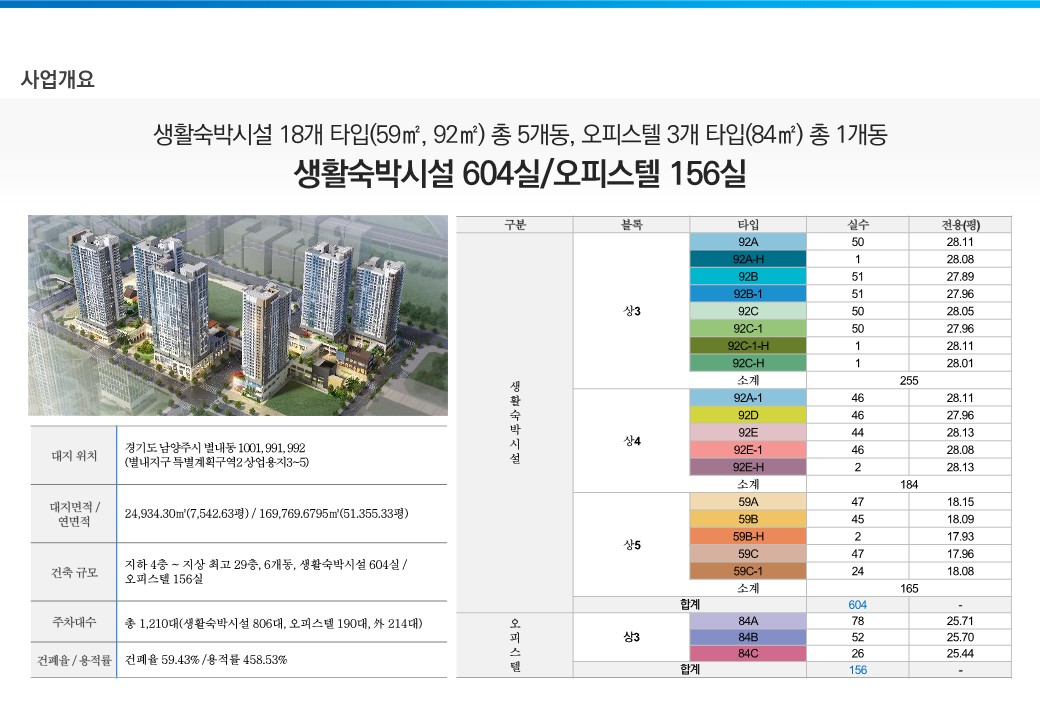Click the yellow 92D type cell
The image size is (1040, 720).
tap(748, 415)
